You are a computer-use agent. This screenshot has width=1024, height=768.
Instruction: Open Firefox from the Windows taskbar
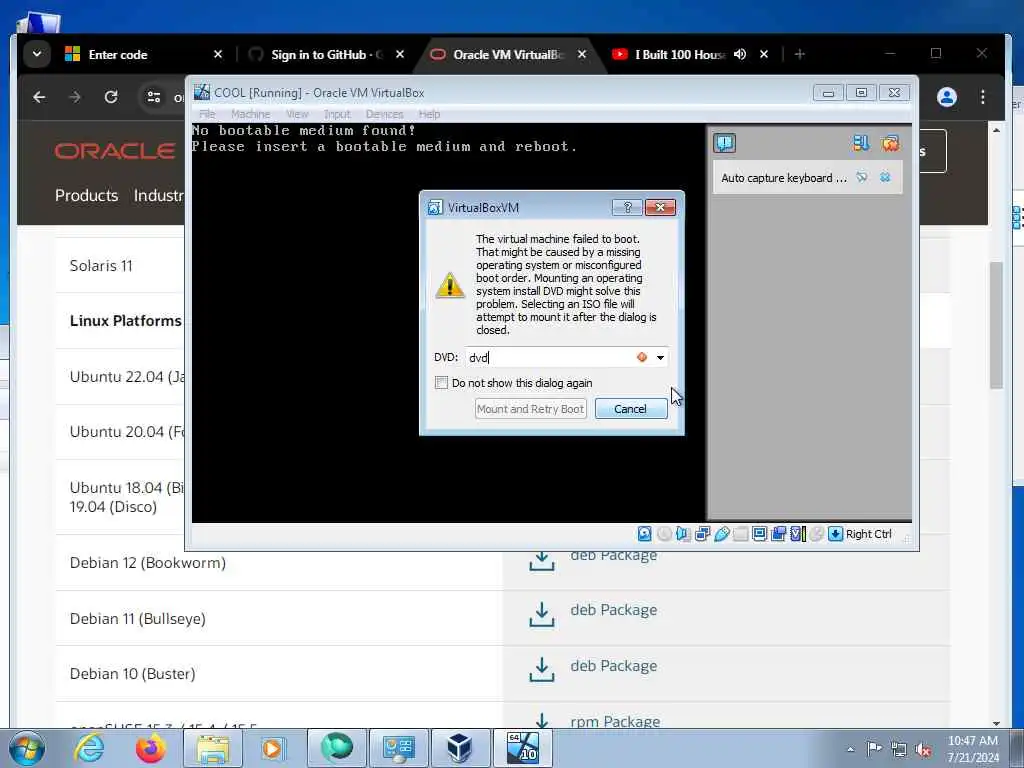[x=151, y=748]
